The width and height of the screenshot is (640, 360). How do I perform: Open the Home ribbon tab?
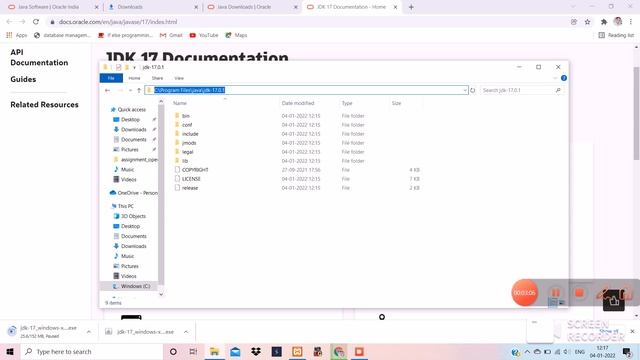click(134, 78)
